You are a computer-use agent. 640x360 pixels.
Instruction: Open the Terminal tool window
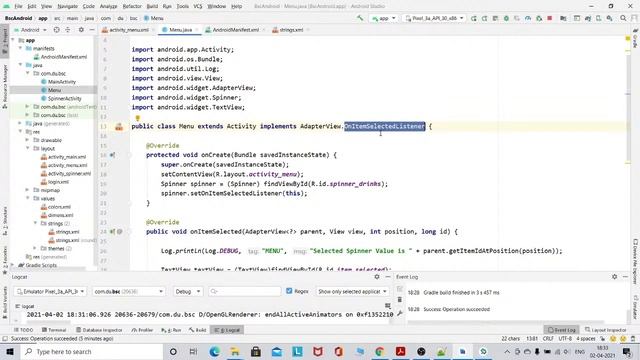(x=54, y=330)
